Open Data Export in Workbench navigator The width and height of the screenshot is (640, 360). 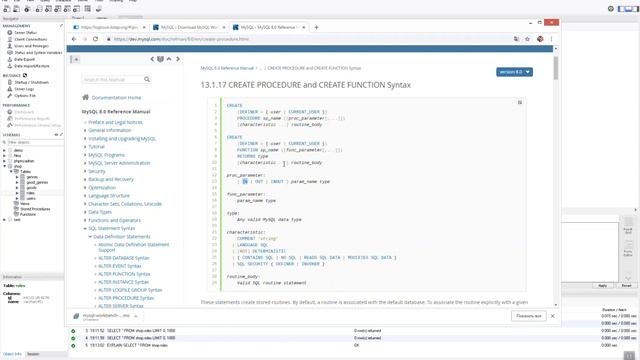(24, 59)
